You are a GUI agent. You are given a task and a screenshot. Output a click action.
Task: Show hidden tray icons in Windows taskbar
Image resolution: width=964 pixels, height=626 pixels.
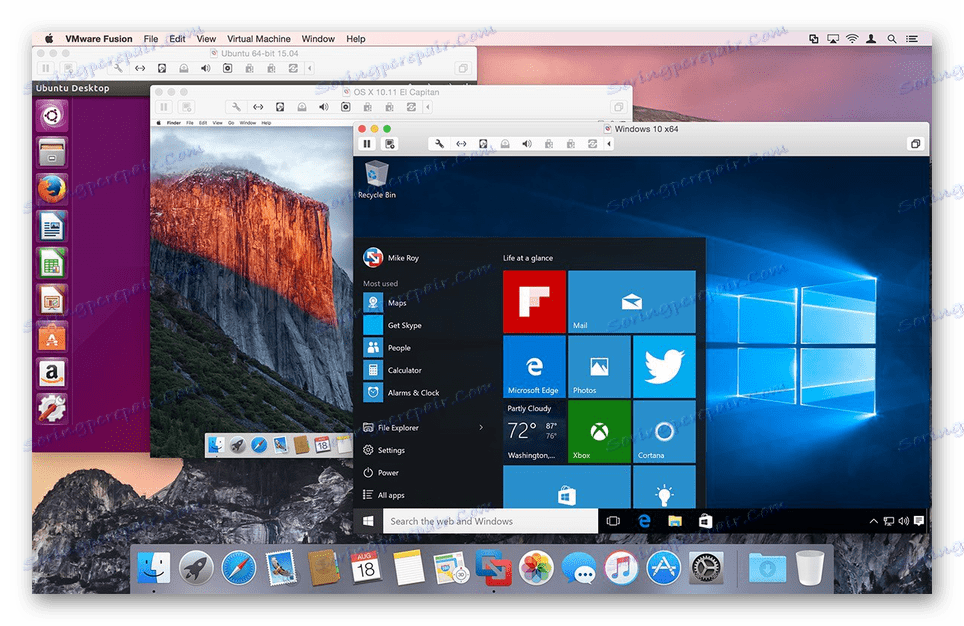[x=873, y=521]
